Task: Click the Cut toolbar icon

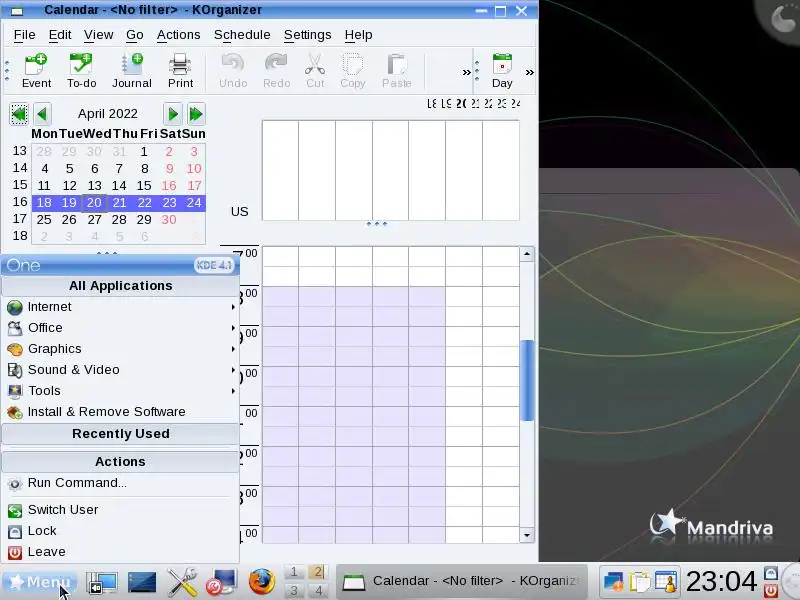Action: (315, 71)
